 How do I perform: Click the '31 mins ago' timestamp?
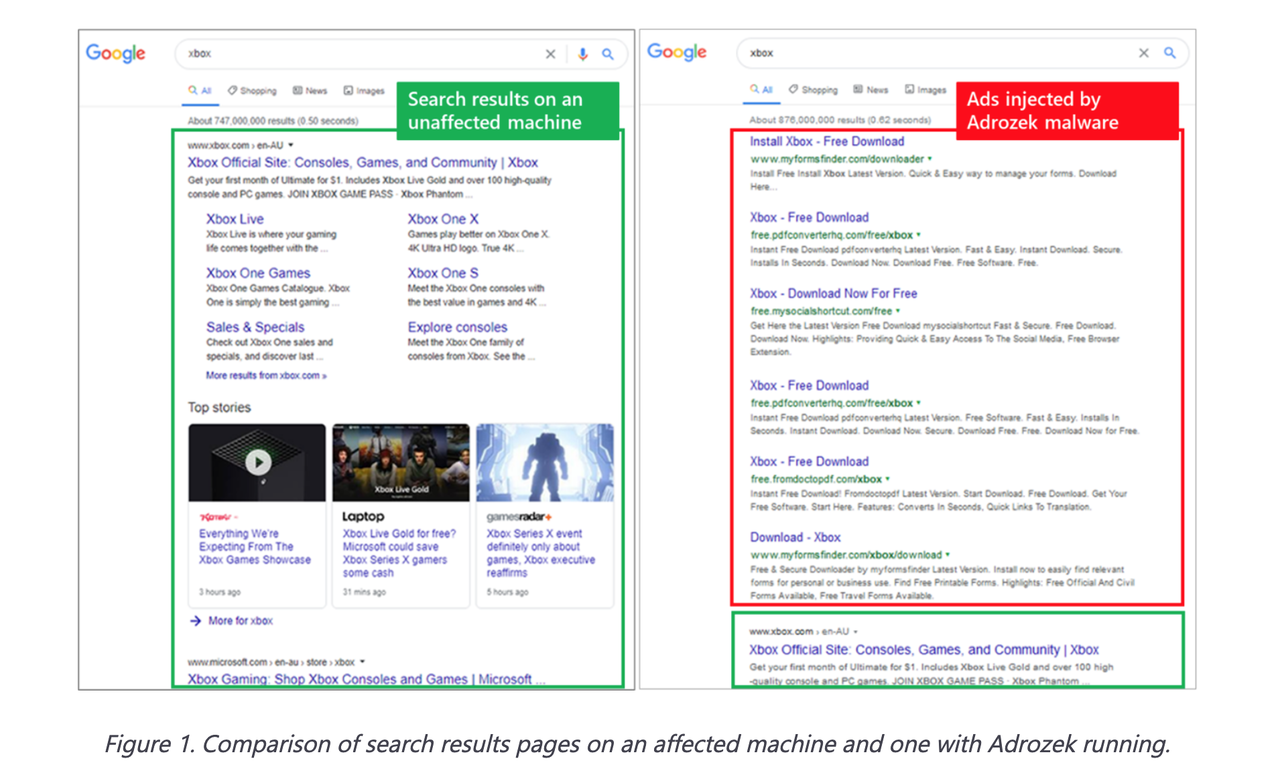click(x=365, y=592)
